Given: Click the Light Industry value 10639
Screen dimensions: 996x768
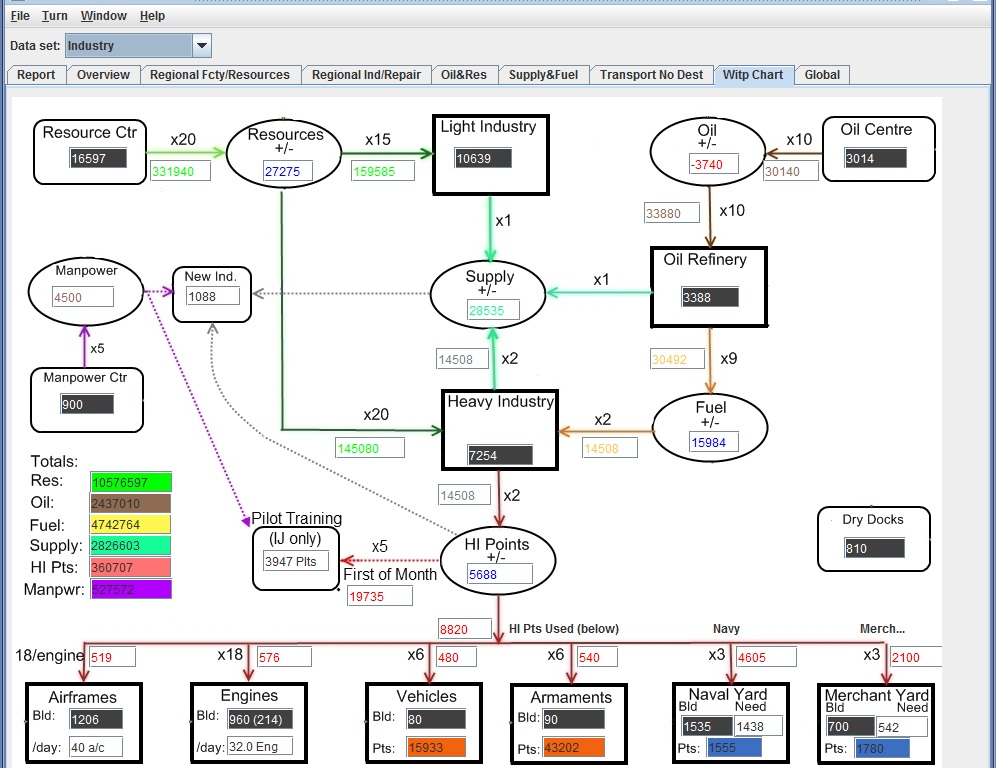Looking at the screenshot, I should pyautogui.click(x=483, y=158).
